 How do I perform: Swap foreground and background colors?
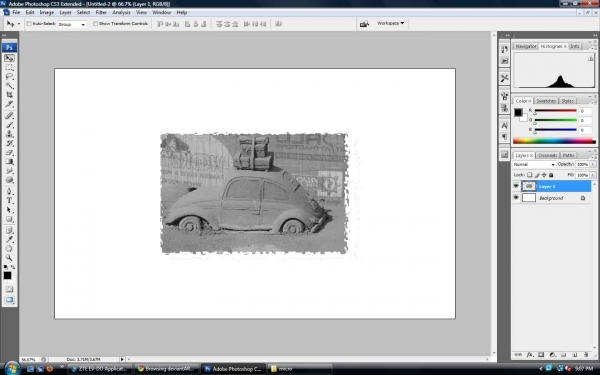pyautogui.click(x=13, y=267)
